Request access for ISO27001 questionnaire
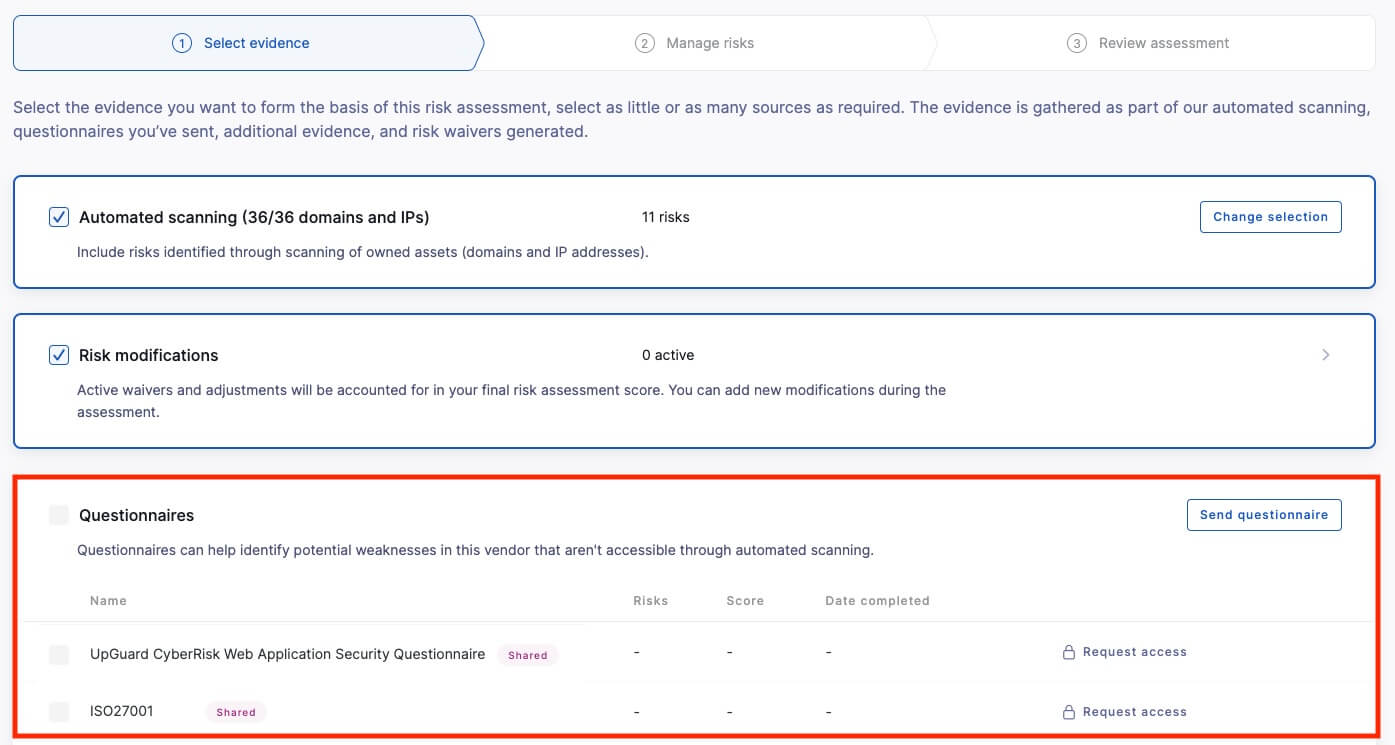This screenshot has width=1395, height=745. click(1125, 712)
